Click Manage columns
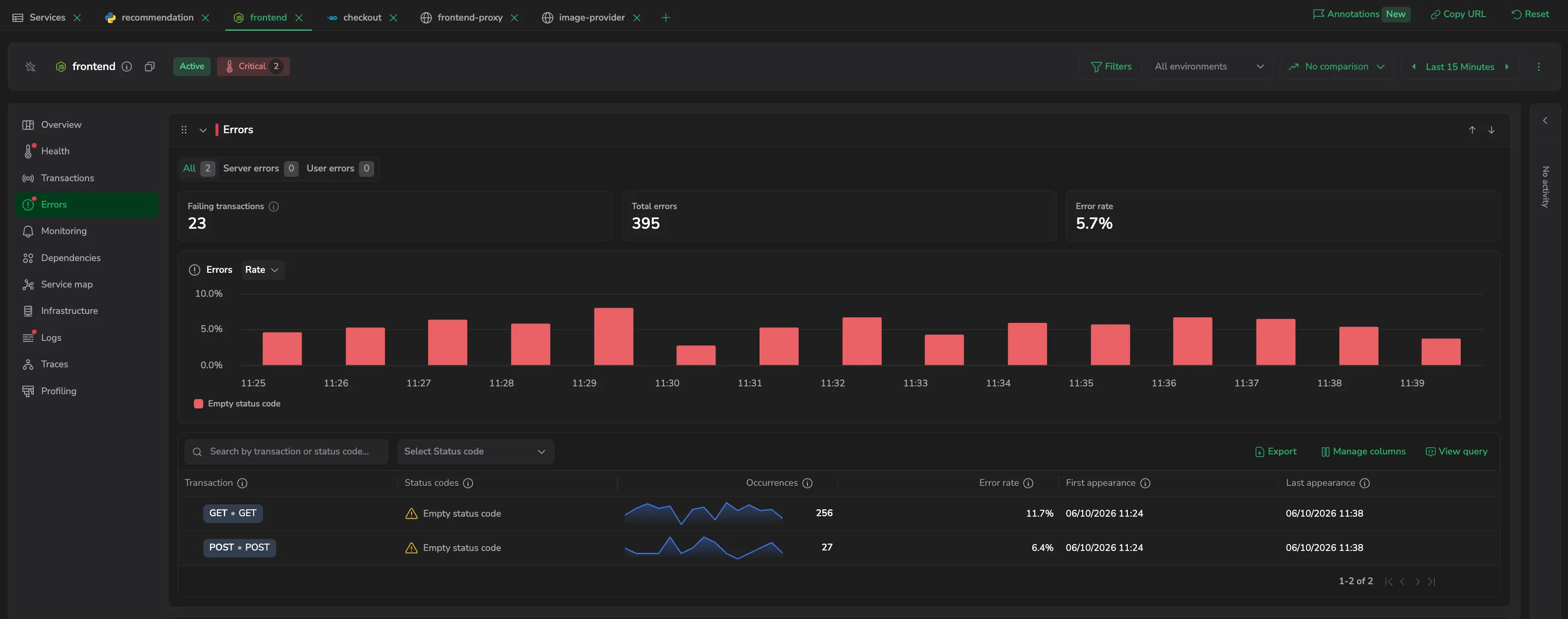Image resolution: width=1568 pixels, height=619 pixels. 1363,452
